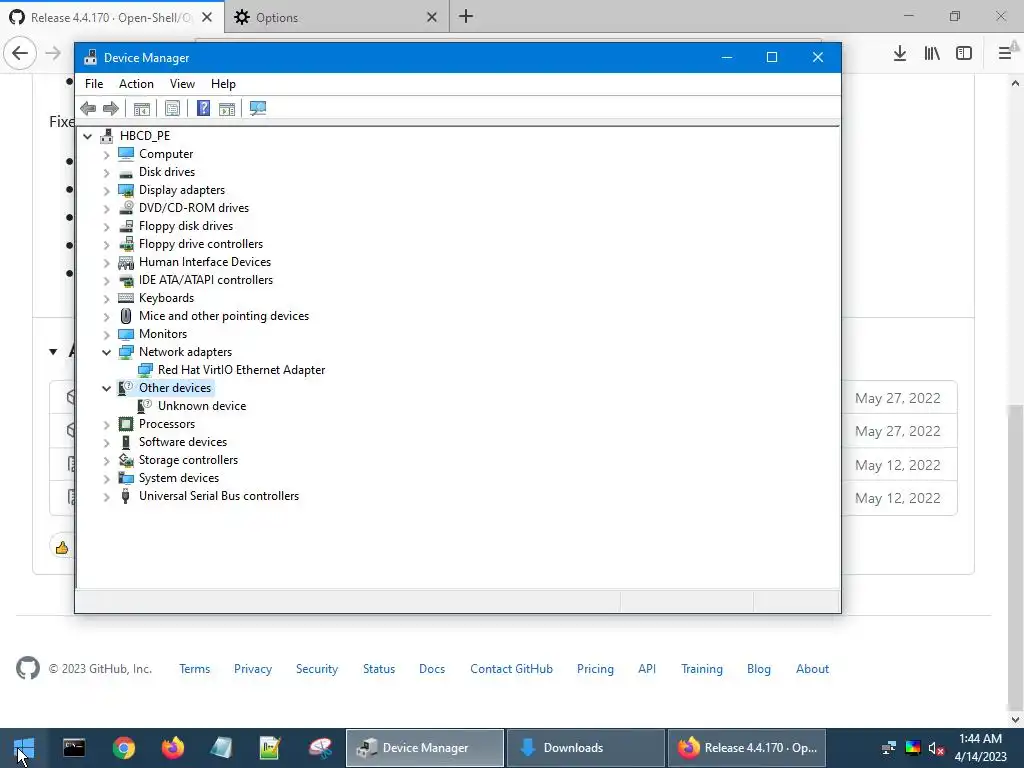Select the Unknown device entry
1024x768 pixels.
[x=202, y=406]
